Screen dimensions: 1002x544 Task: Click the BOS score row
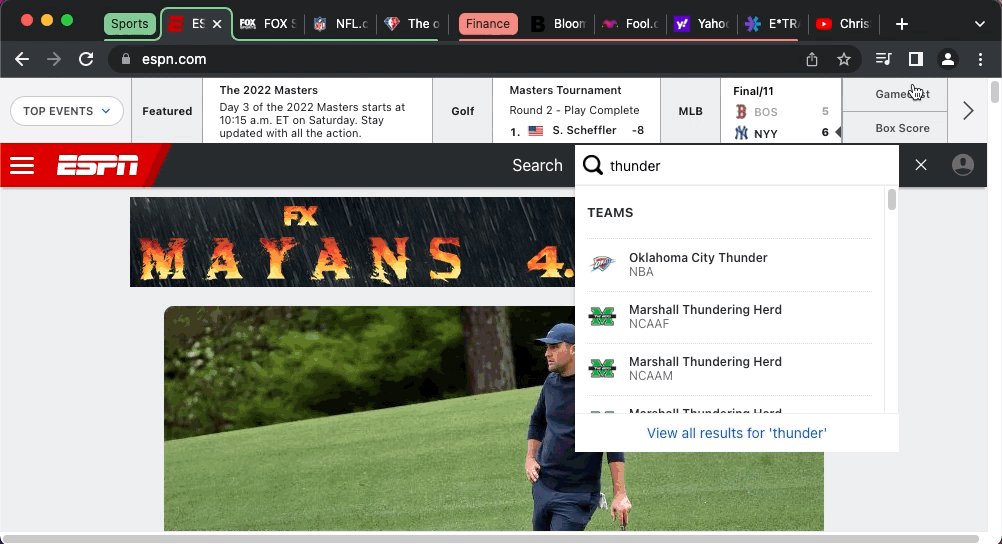point(781,112)
